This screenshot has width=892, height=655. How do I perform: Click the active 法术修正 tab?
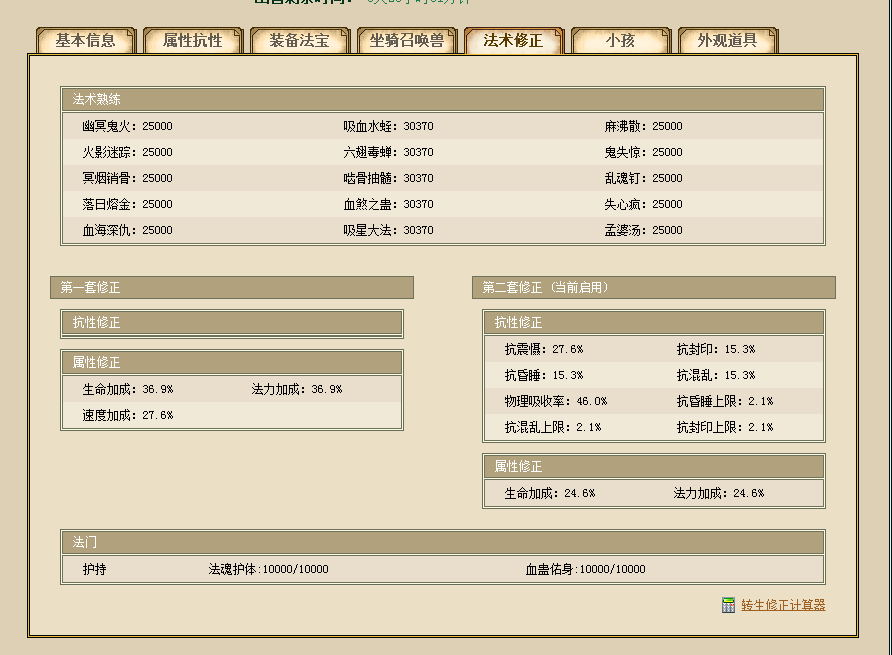click(x=513, y=41)
